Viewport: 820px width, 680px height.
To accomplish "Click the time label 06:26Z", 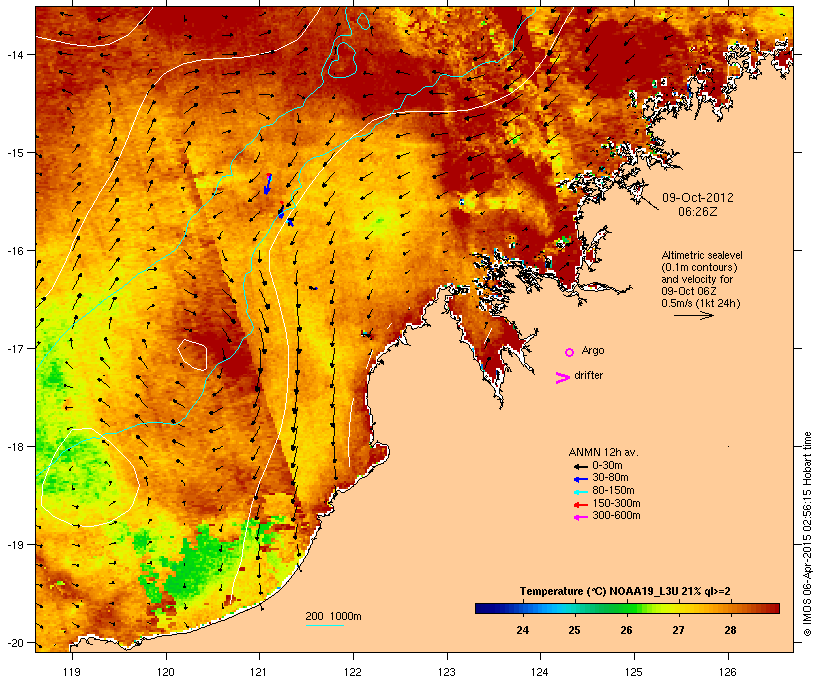I will point(698,212).
